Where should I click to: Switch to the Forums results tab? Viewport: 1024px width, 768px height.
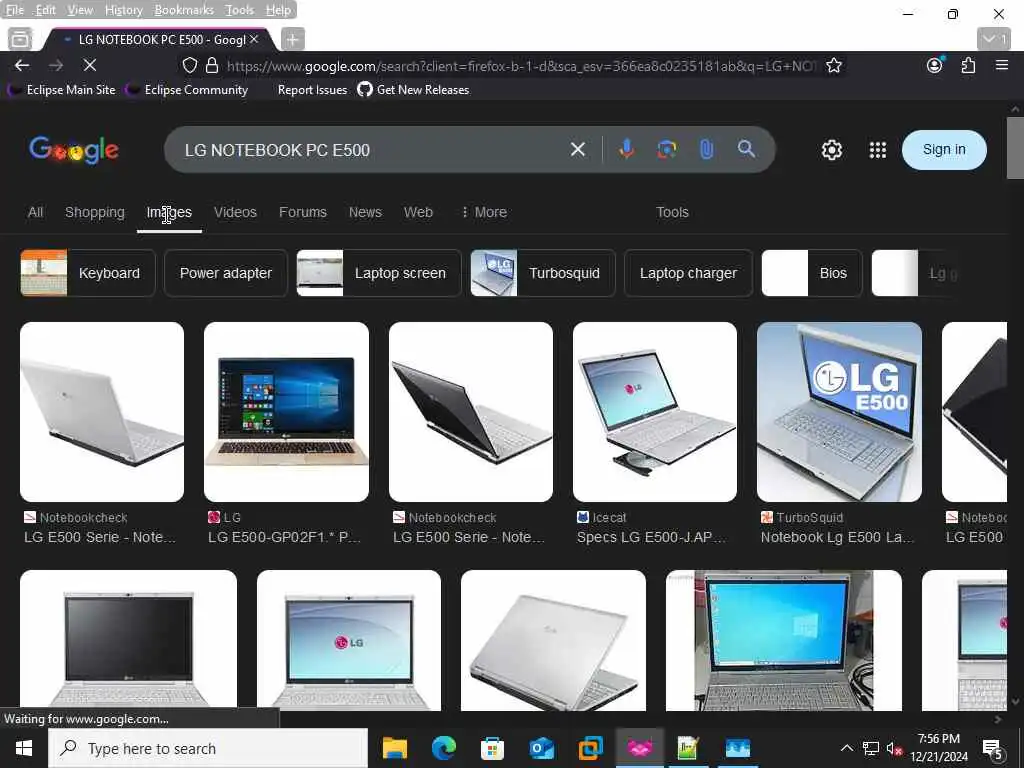pyautogui.click(x=302, y=212)
